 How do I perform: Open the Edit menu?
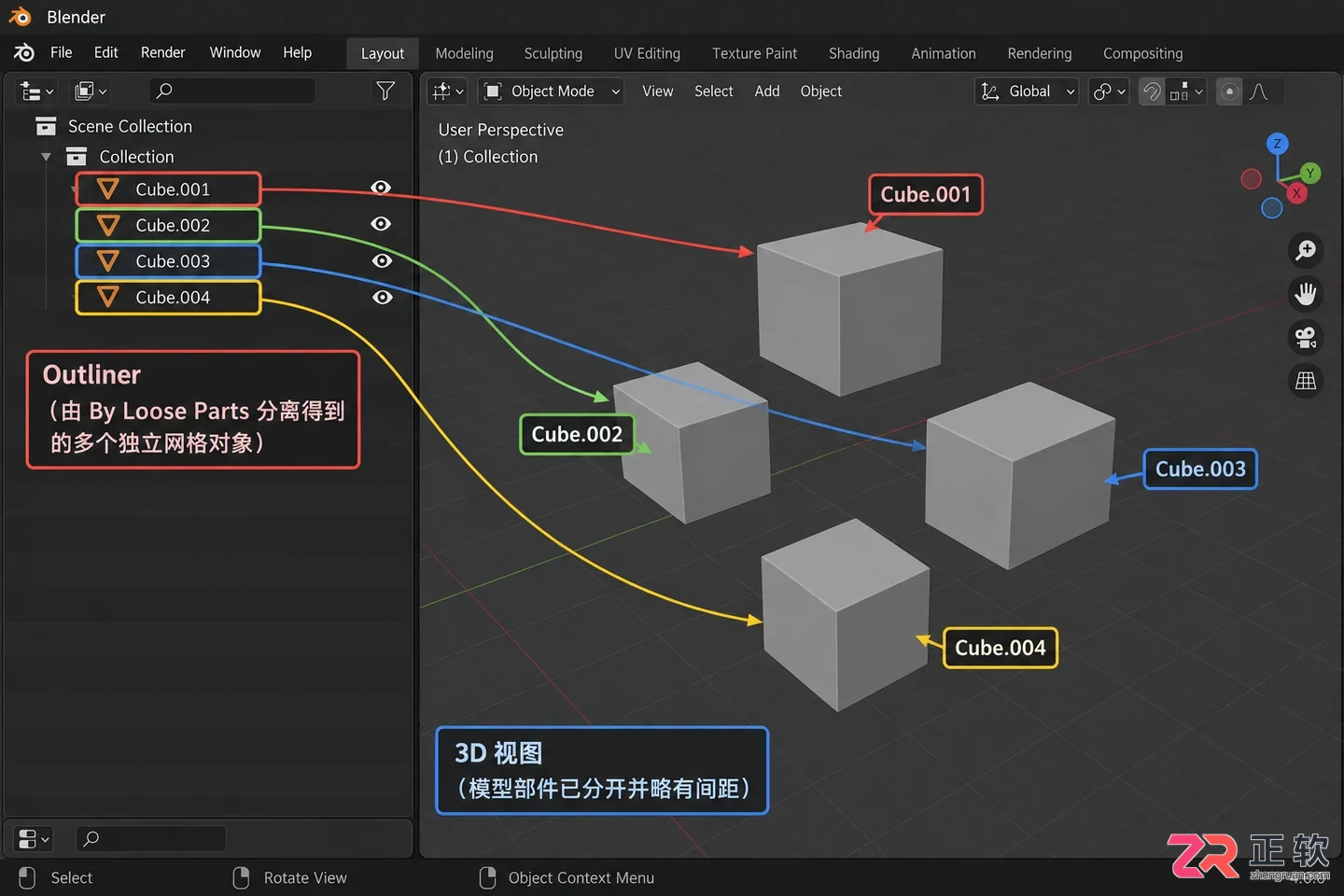(106, 52)
